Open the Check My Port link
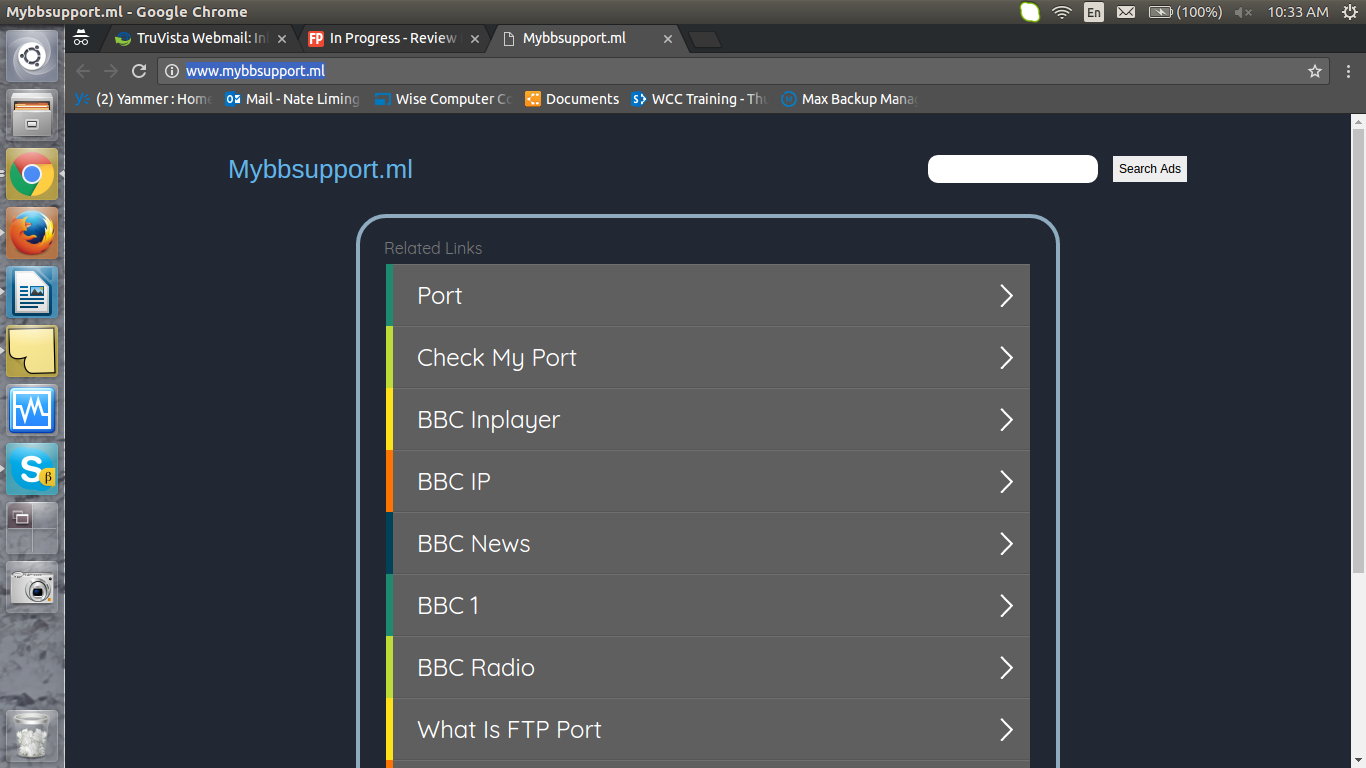The height and width of the screenshot is (768, 1366). click(x=708, y=358)
